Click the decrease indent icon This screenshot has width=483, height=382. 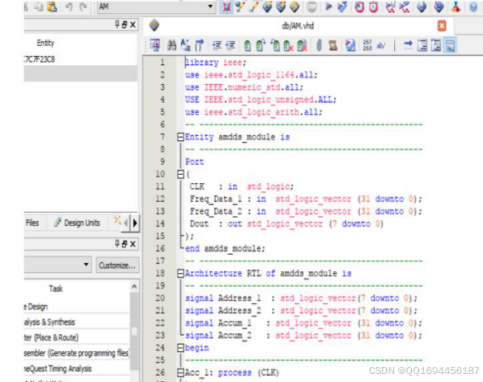pyautogui.click(x=230, y=45)
